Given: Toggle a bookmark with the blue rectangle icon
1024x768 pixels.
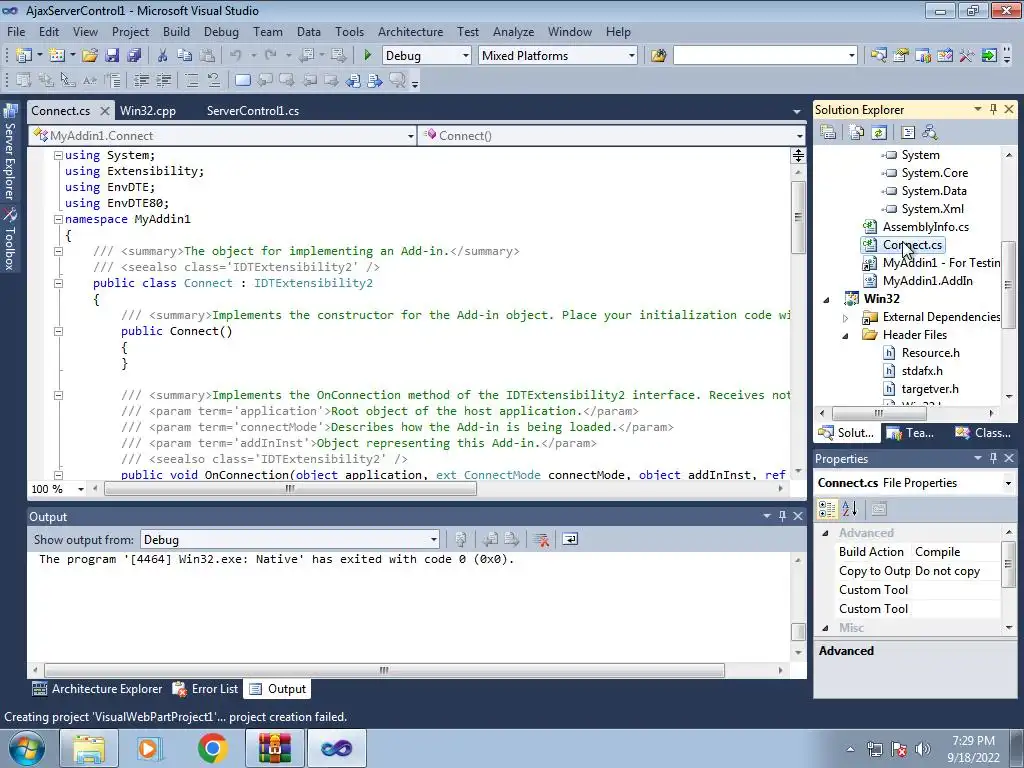Looking at the screenshot, I should pyautogui.click(x=242, y=80).
